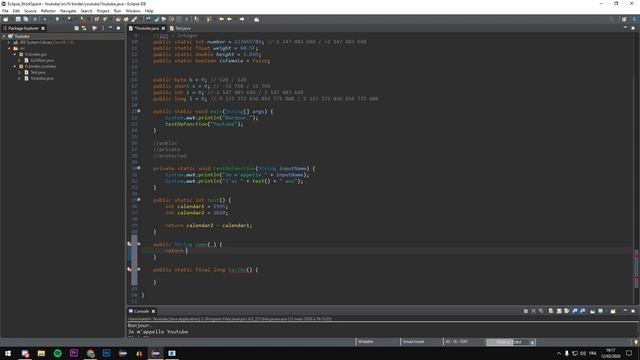Click the error marker beside the name() method

click(x=129, y=244)
